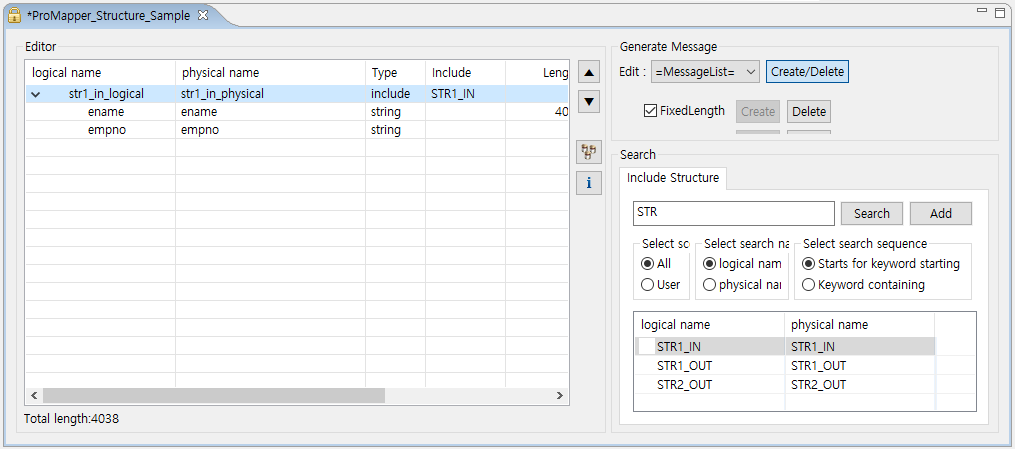Click the Search button

871,214
